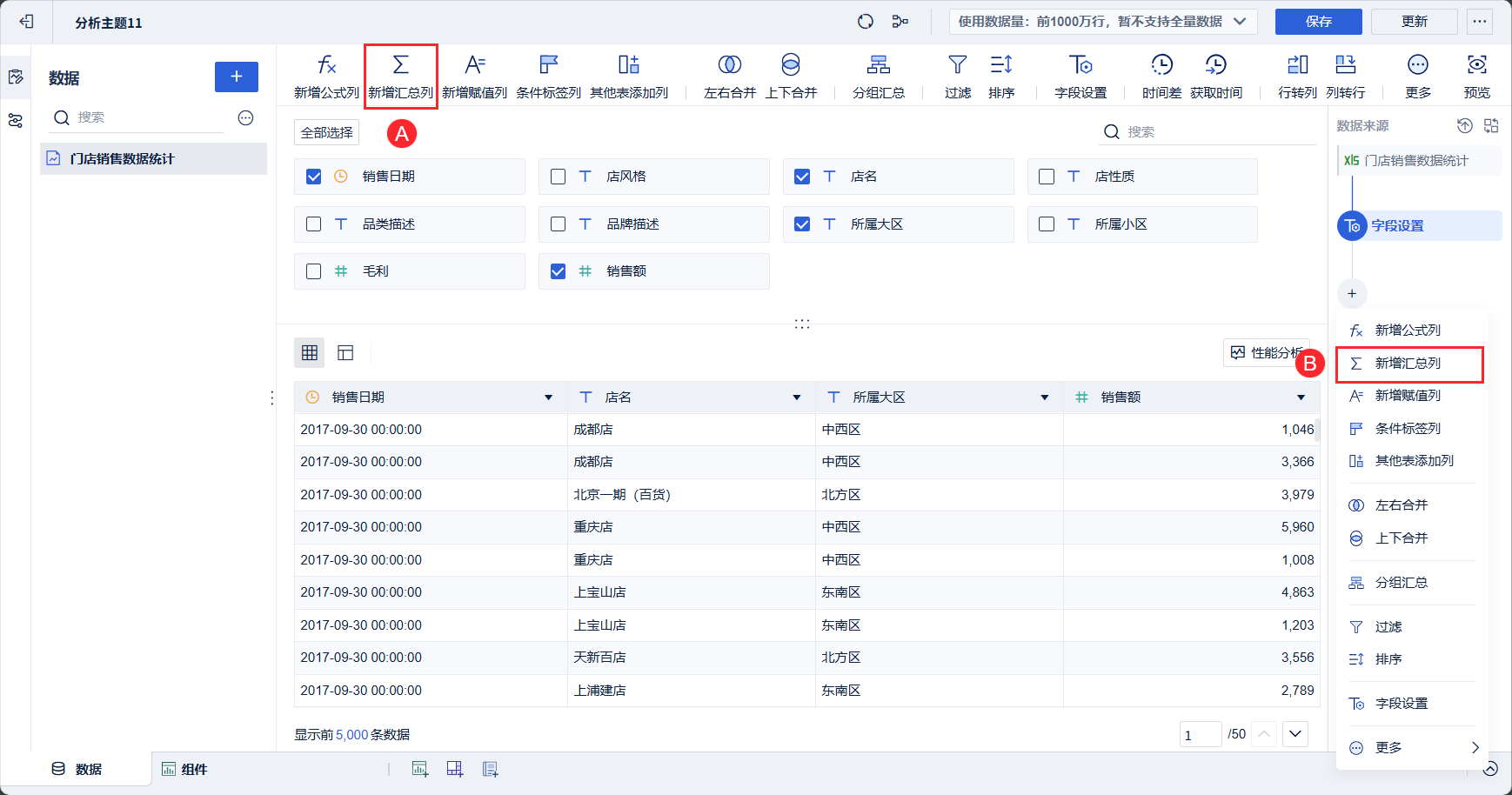Check 品类描述 field checkbox

point(314,224)
